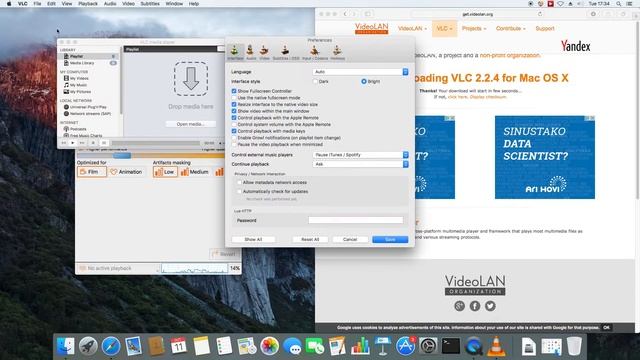Select the Bright interface style
640x360 pixels.
(x=364, y=82)
